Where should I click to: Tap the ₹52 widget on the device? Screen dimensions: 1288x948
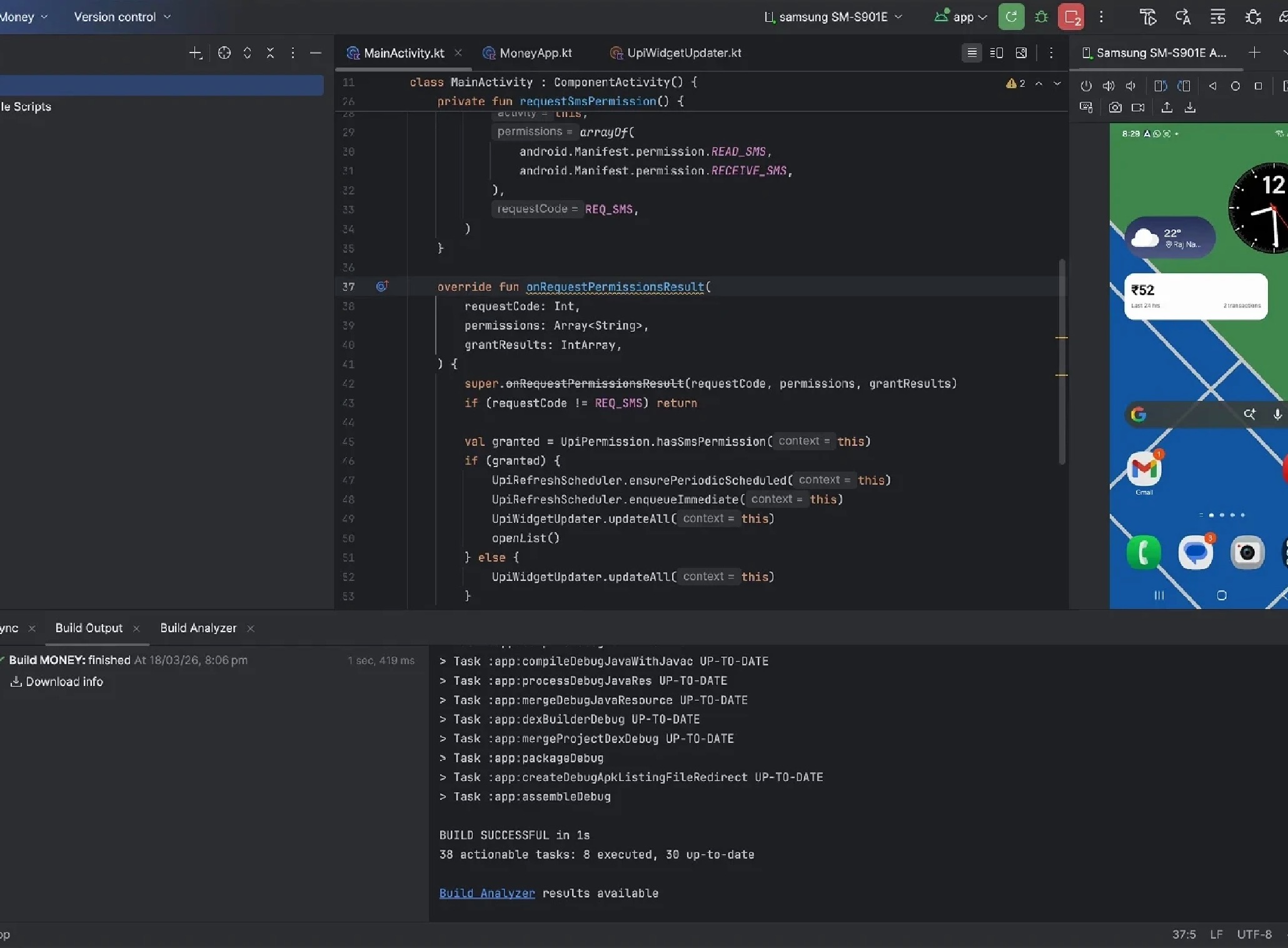coord(1195,296)
